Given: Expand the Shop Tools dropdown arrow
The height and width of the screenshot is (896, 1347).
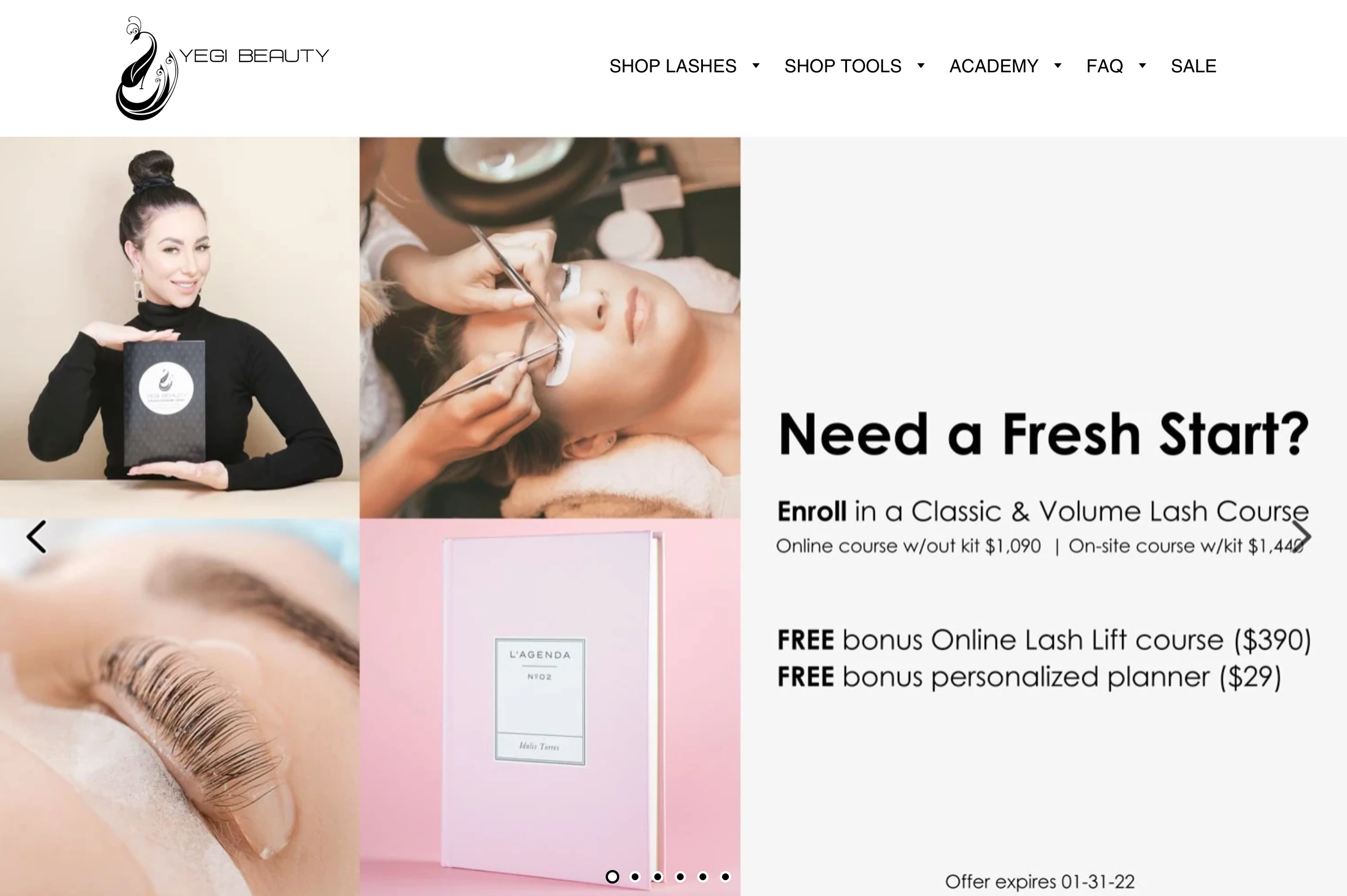Looking at the screenshot, I should click(920, 66).
